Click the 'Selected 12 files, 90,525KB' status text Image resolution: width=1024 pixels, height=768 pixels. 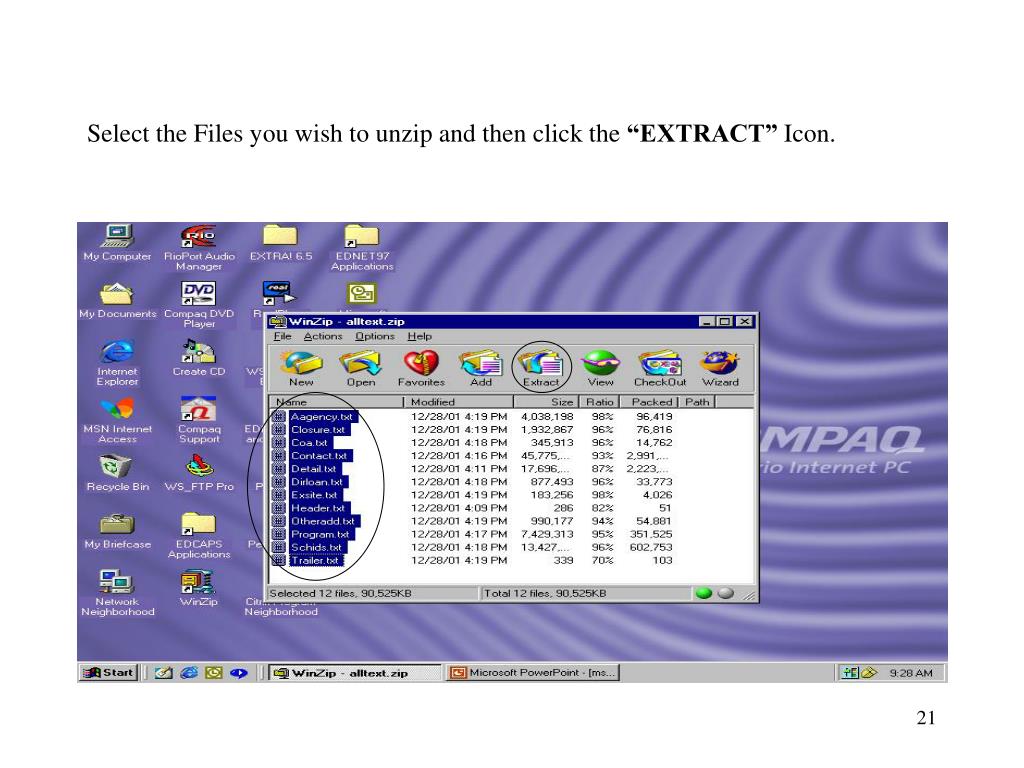340,594
